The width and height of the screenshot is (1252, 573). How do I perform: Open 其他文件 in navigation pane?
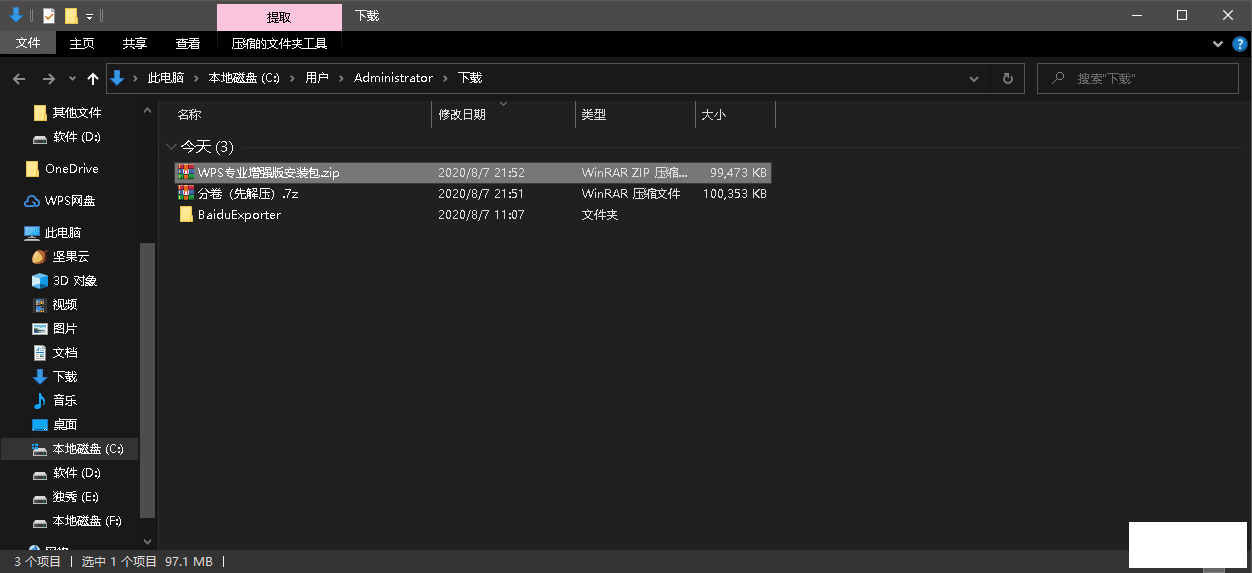coord(76,113)
